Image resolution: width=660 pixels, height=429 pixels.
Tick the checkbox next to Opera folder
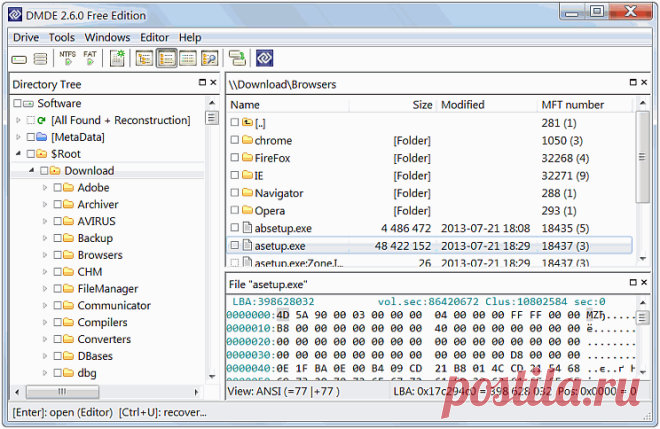[235, 210]
